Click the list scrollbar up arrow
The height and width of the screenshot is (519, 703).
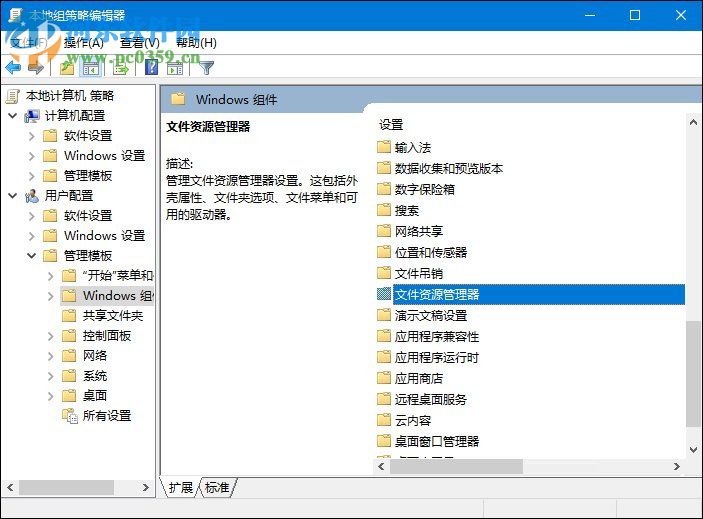click(x=693, y=122)
